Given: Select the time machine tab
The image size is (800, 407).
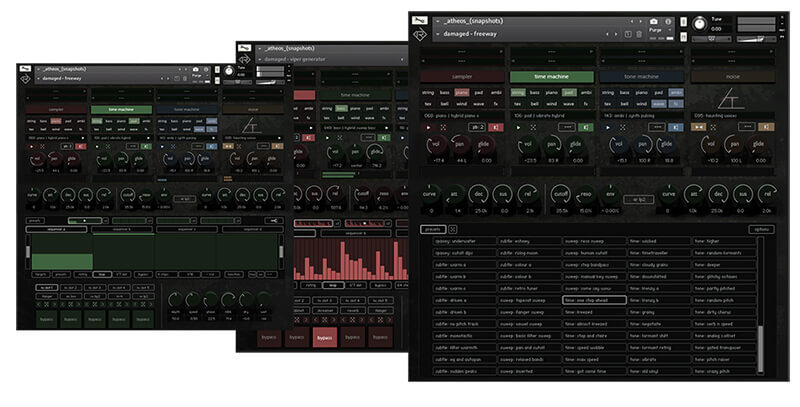Looking at the screenshot, I should pyautogui.click(x=552, y=75).
